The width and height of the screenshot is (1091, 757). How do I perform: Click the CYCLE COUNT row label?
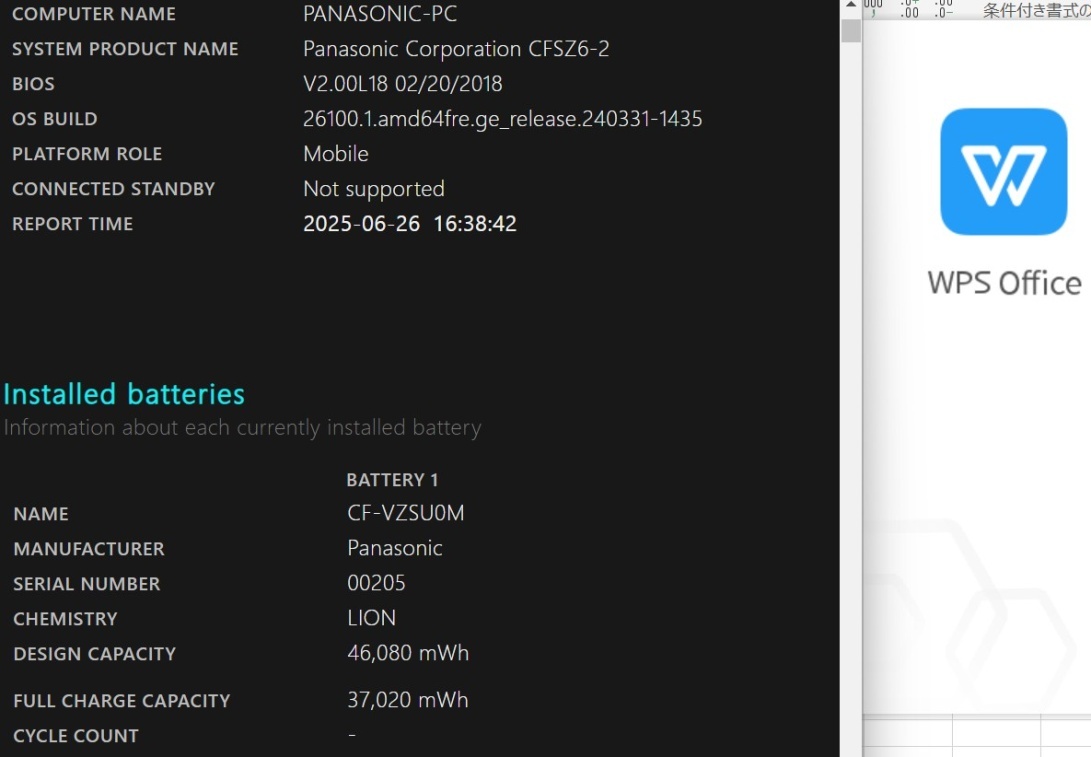[76, 736]
